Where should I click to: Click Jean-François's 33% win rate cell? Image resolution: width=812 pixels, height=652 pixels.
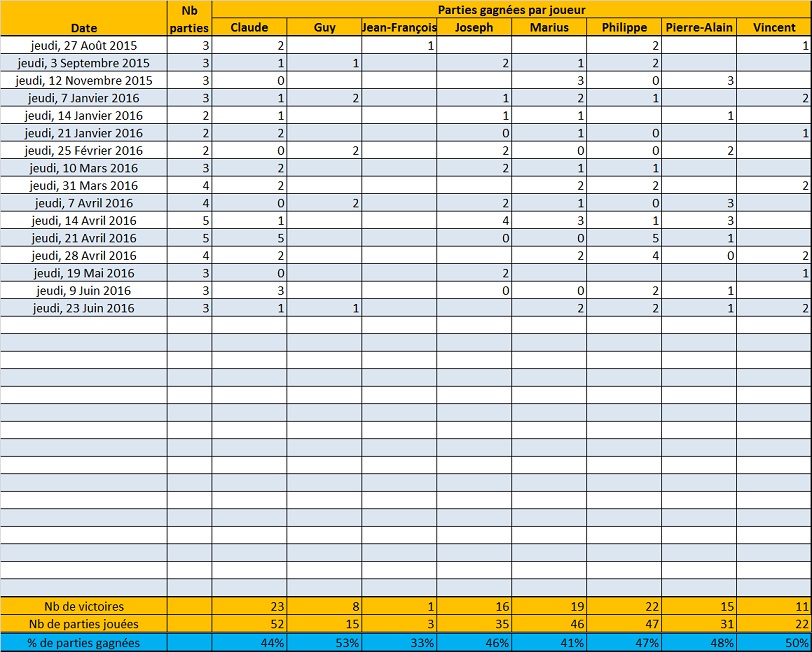[x=399, y=643]
